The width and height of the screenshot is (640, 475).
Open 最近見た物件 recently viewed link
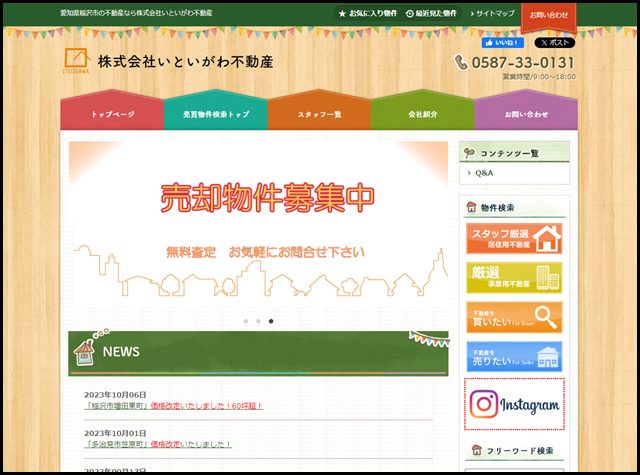click(431, 13)
